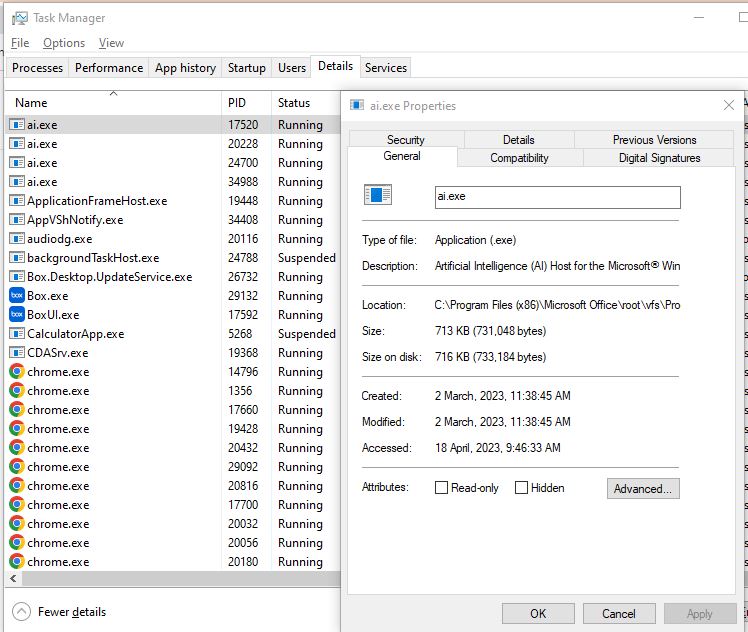This screenshot has height=632, width=748.
Task: Click Chrome icon for PID 17700
Action: (17, 505)
